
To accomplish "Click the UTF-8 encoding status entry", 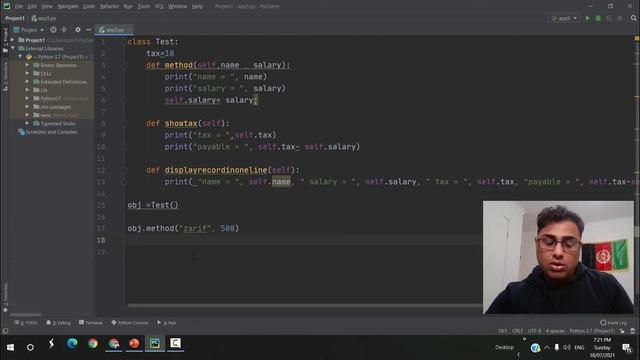I will pyautogui.click(x=534, y=331).
